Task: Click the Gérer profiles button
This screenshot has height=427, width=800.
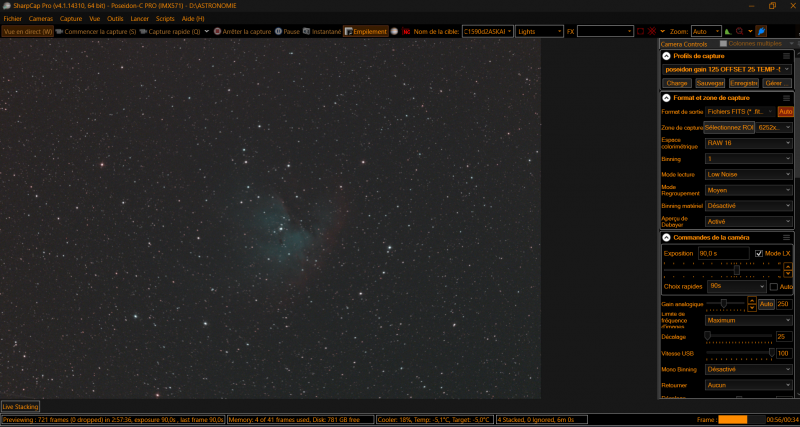Action: point(777,83)
